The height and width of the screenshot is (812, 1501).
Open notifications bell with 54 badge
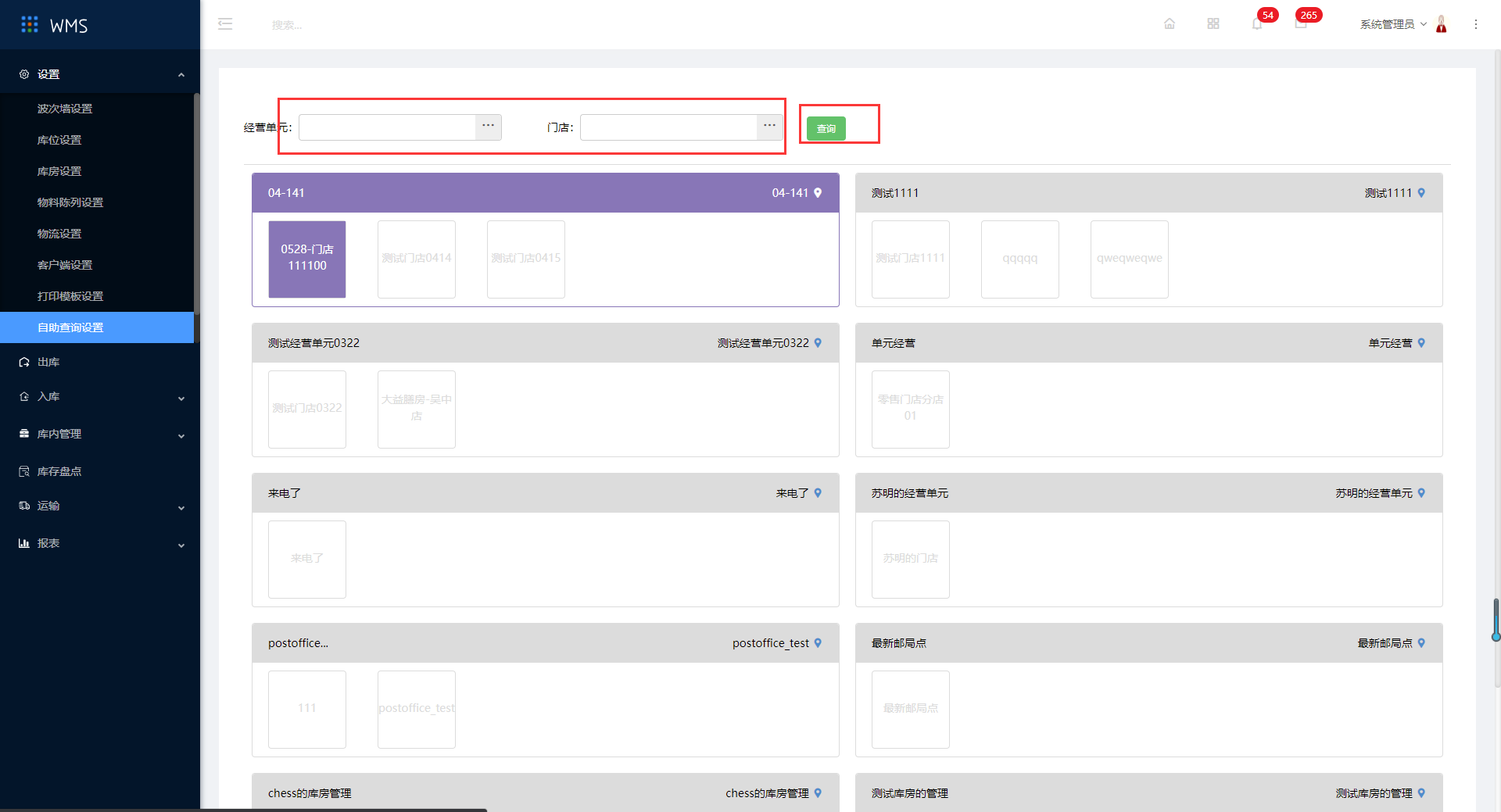click(1257, 23)
